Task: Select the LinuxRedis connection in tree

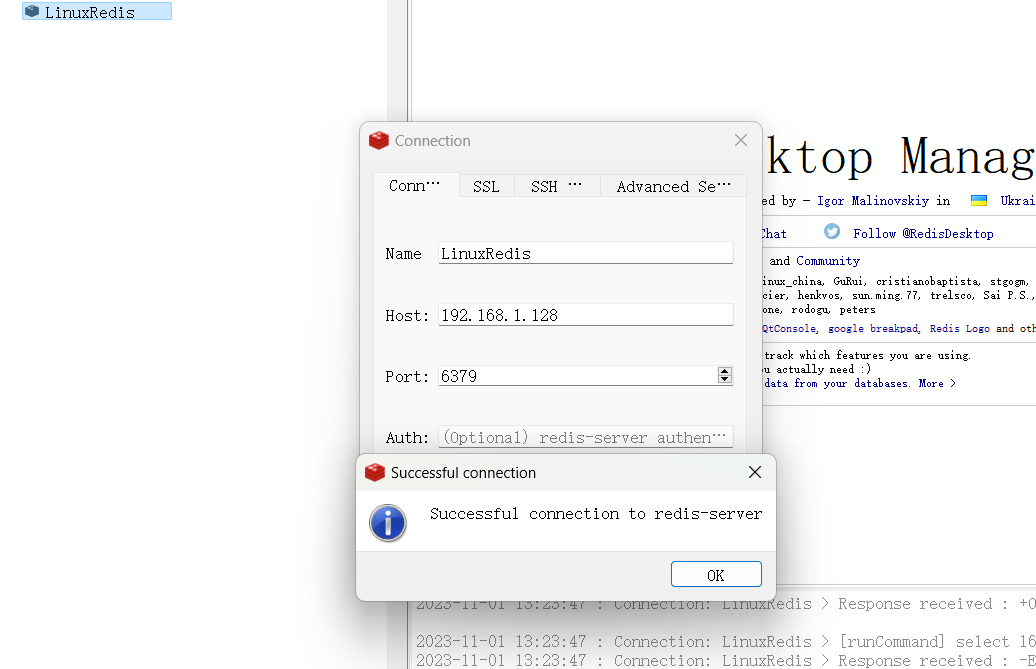Action: coord(96,11)
